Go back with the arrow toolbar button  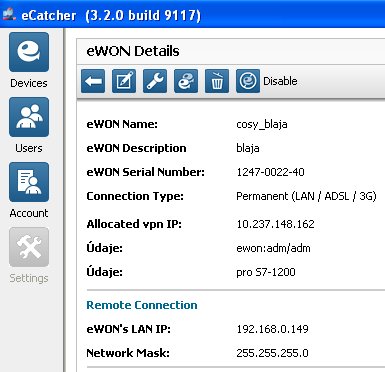point(93,81)
